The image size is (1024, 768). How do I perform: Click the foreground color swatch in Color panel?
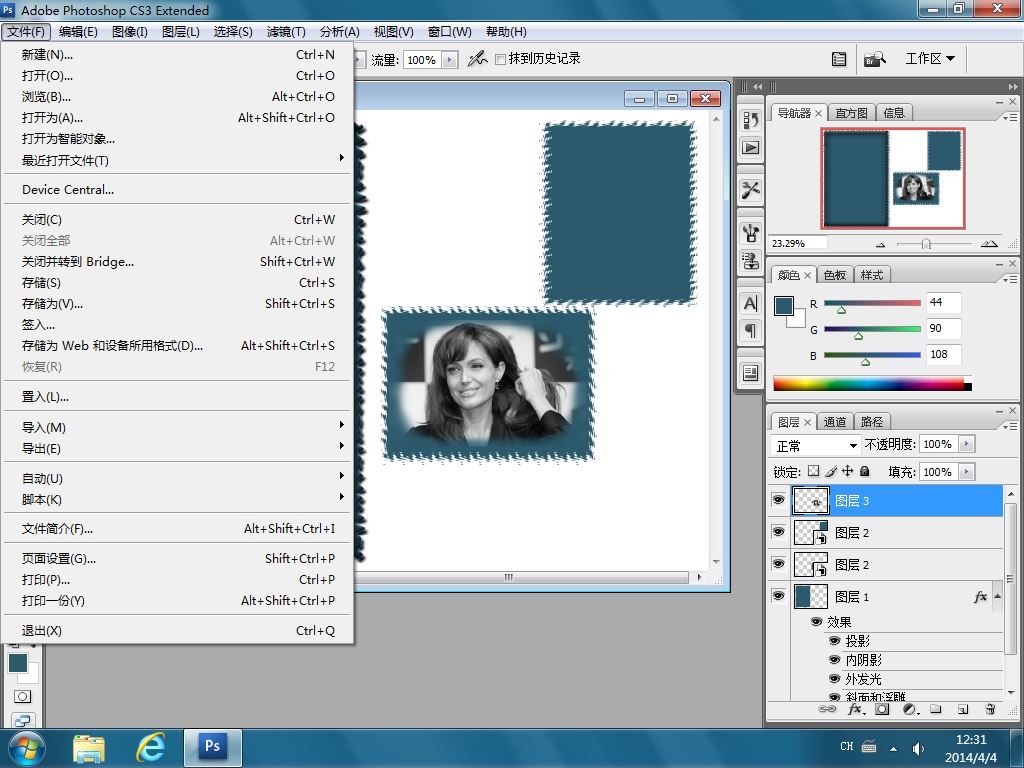coord(784,306)
